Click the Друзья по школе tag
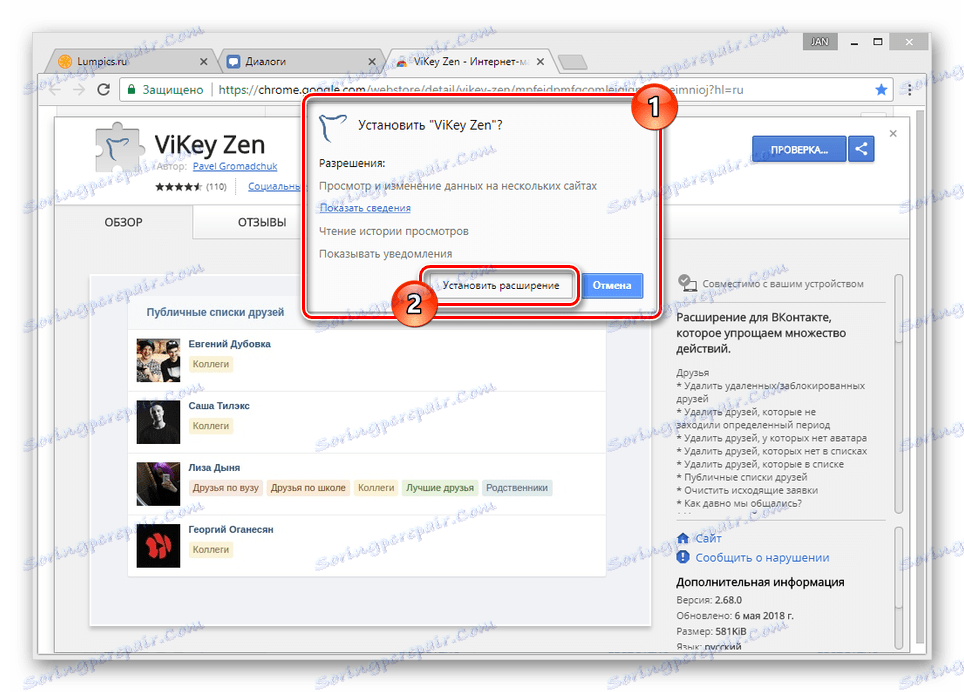The width and height of the screenshot is (964, 692). (308, 488)
